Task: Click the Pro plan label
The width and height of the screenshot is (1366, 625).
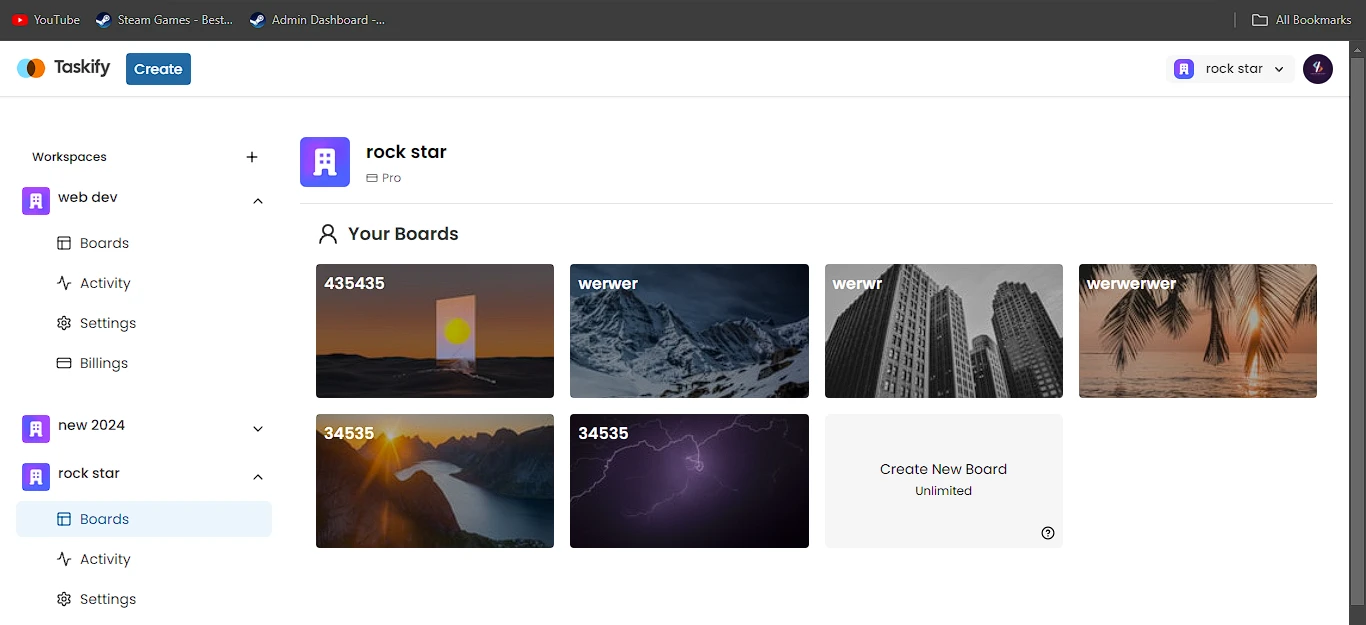Action: click(x=383, y=178)
